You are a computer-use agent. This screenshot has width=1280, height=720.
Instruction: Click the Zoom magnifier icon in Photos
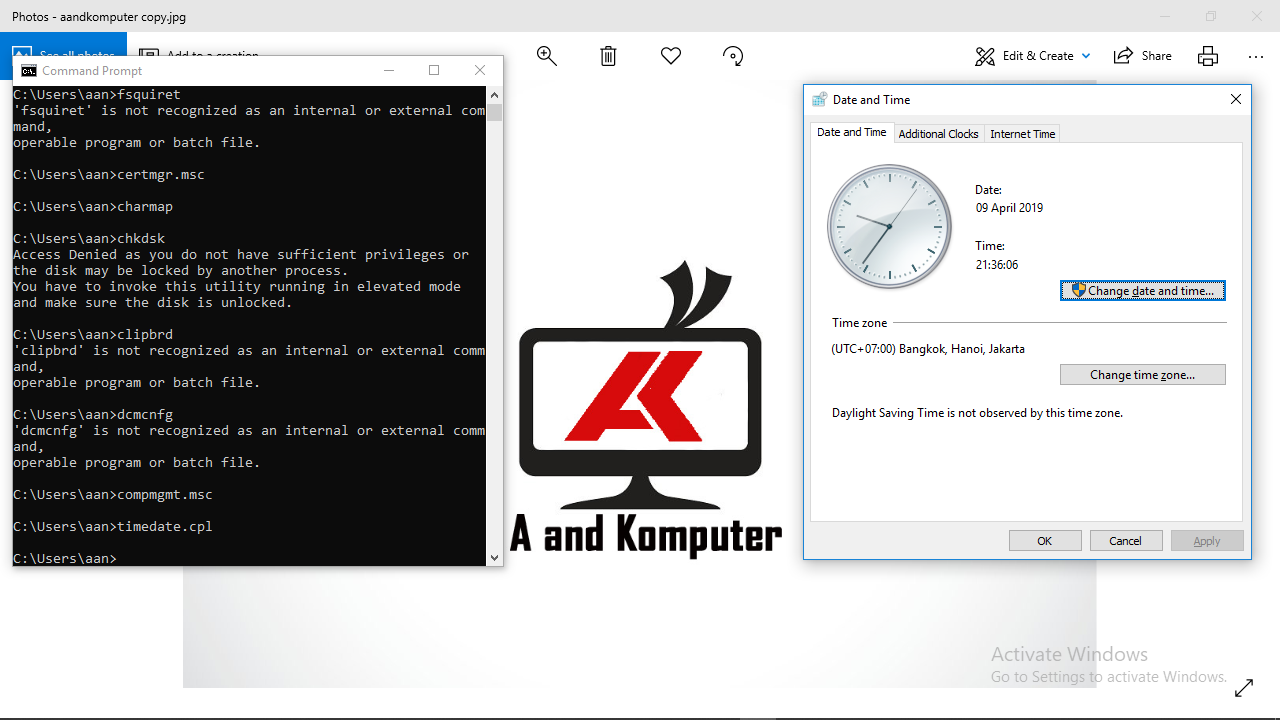(546, 56)
